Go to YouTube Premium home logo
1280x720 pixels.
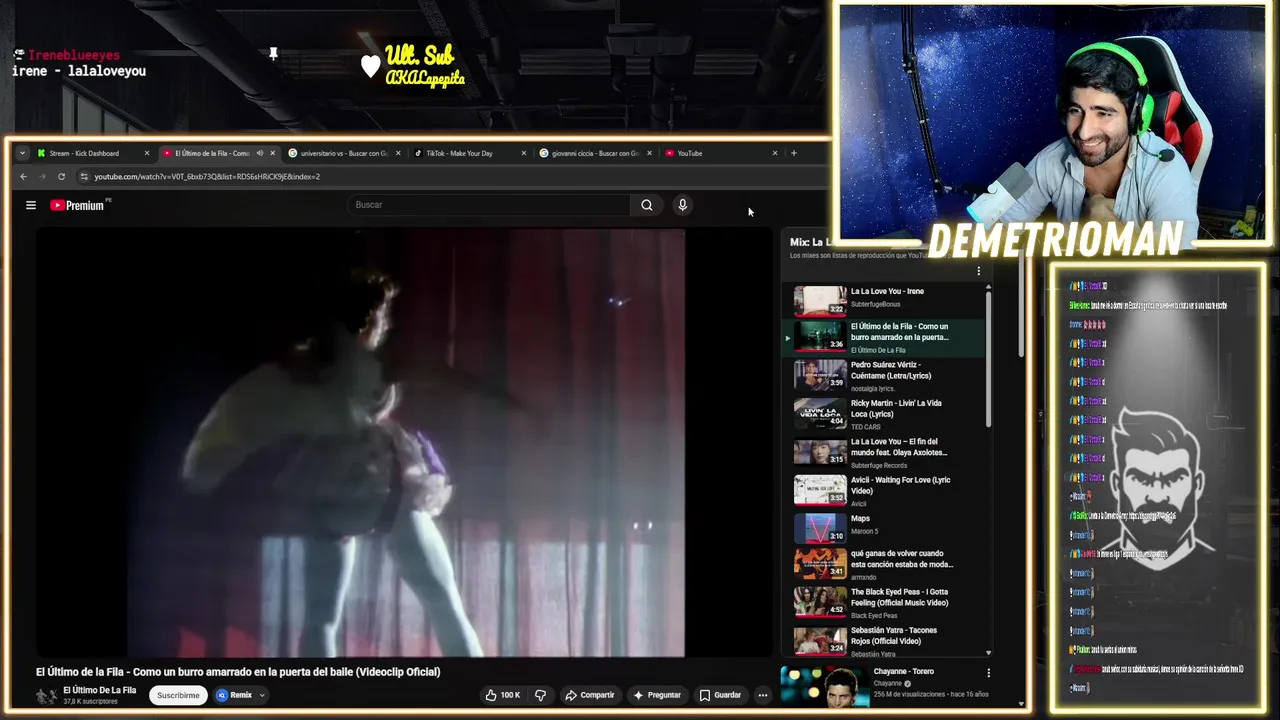coord(79,205)
